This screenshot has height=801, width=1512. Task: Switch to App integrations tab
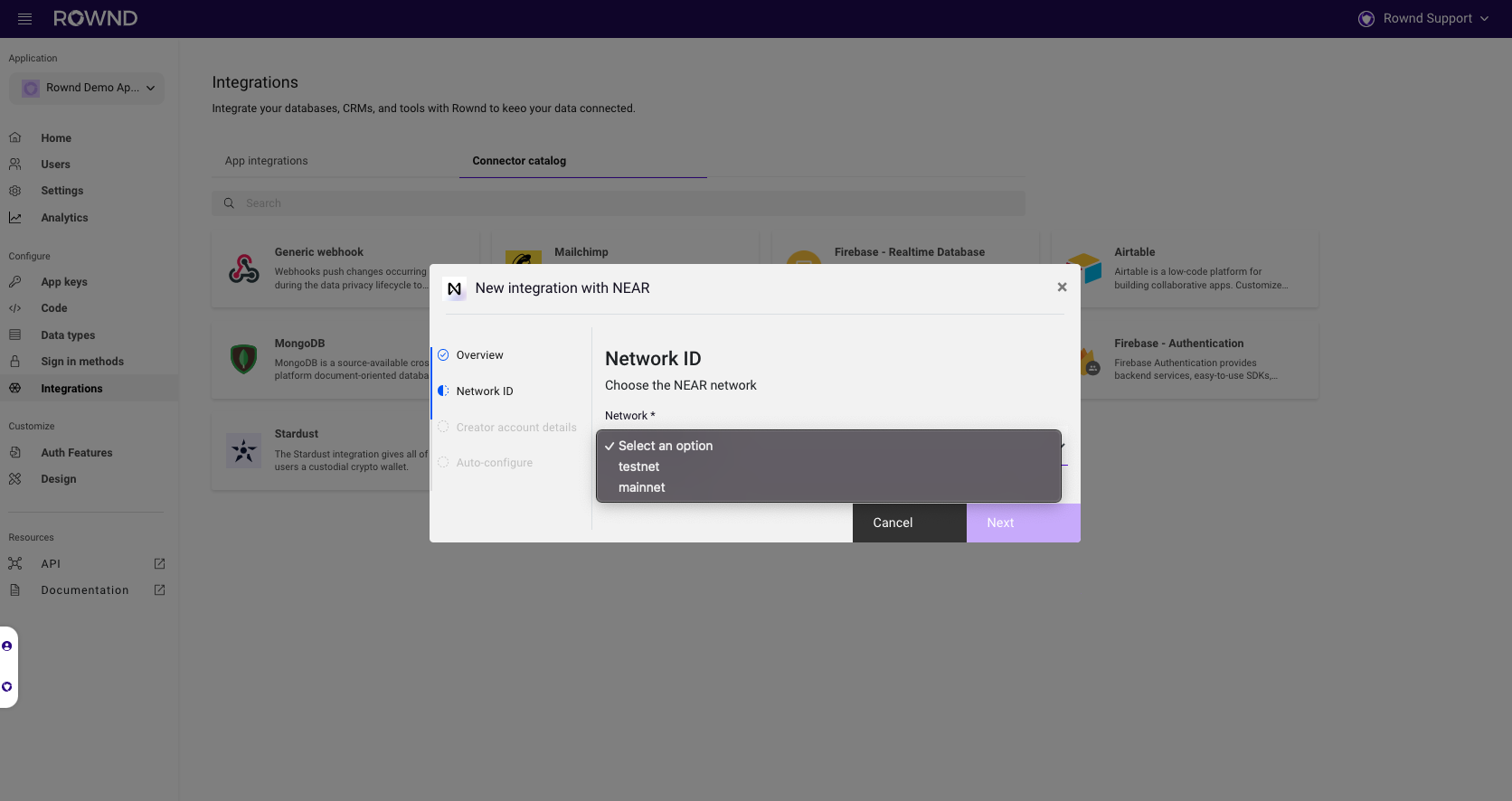tap(267, 161)
